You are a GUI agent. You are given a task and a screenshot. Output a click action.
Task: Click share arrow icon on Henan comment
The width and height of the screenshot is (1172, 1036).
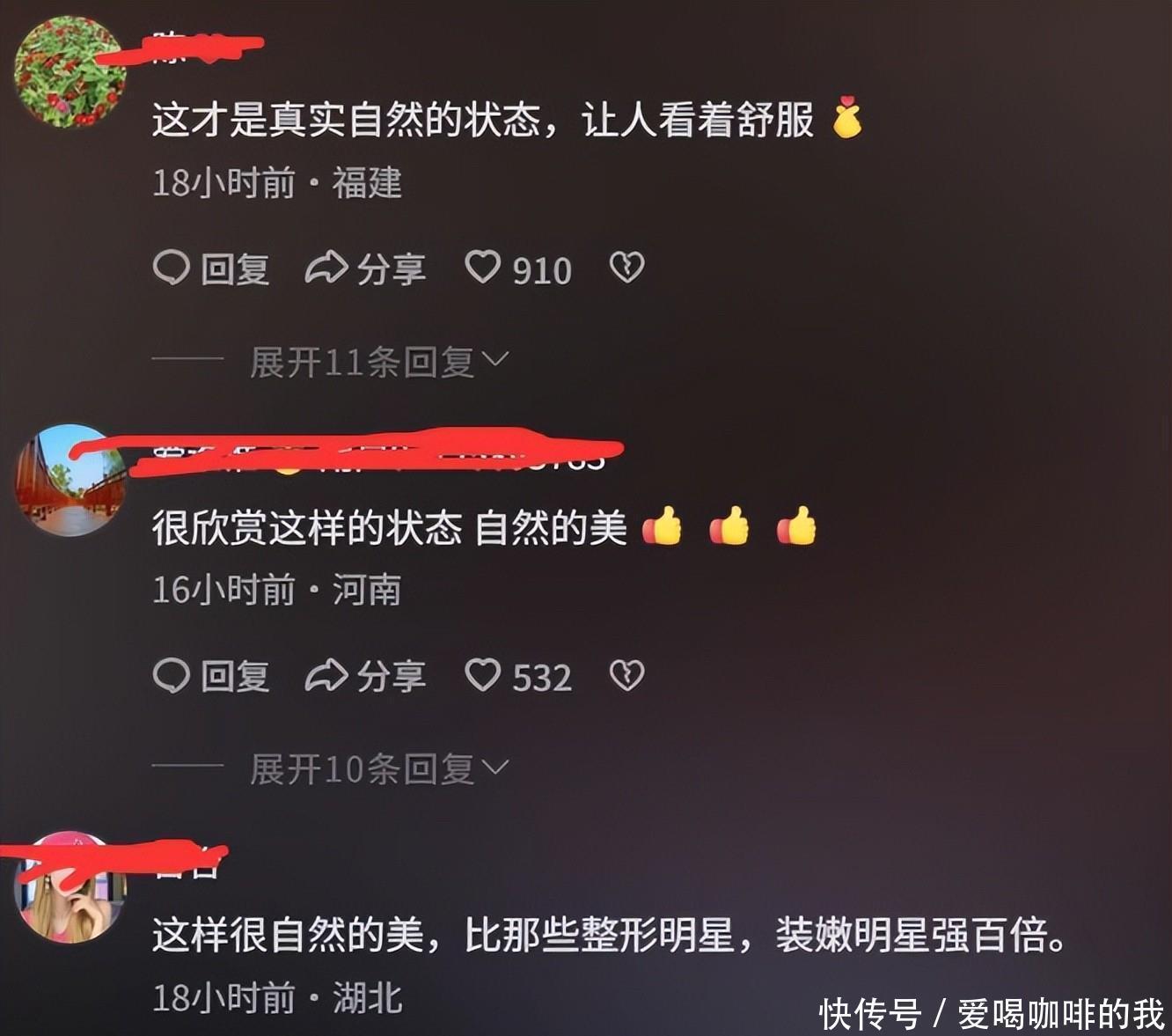click(x=326, y=676)
